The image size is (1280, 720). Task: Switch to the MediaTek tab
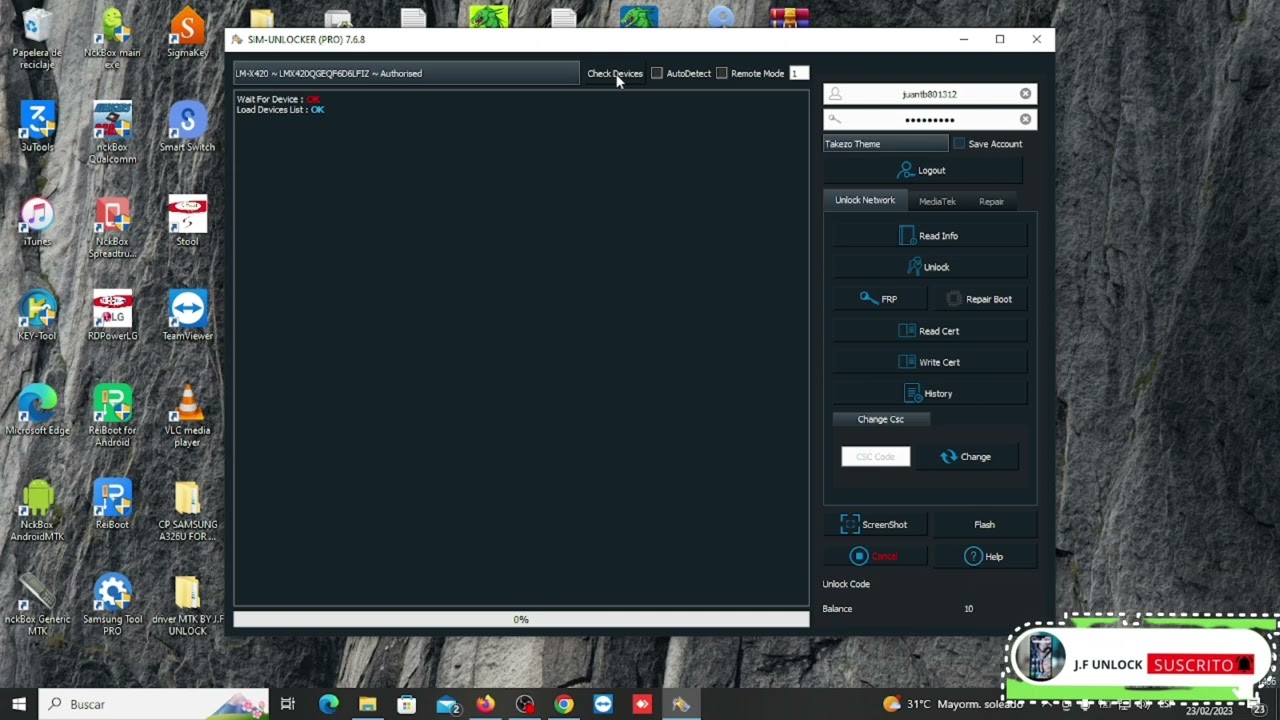coord(937,201)
